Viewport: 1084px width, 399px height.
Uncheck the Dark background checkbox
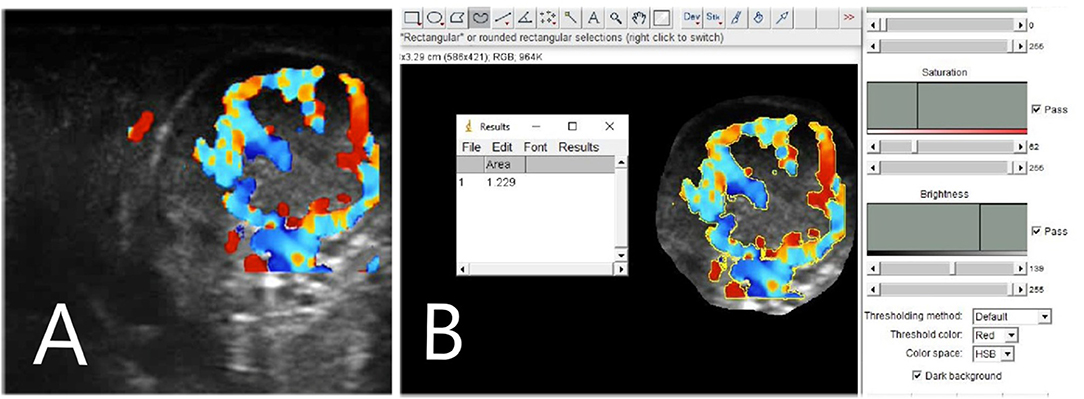(917, 375)
